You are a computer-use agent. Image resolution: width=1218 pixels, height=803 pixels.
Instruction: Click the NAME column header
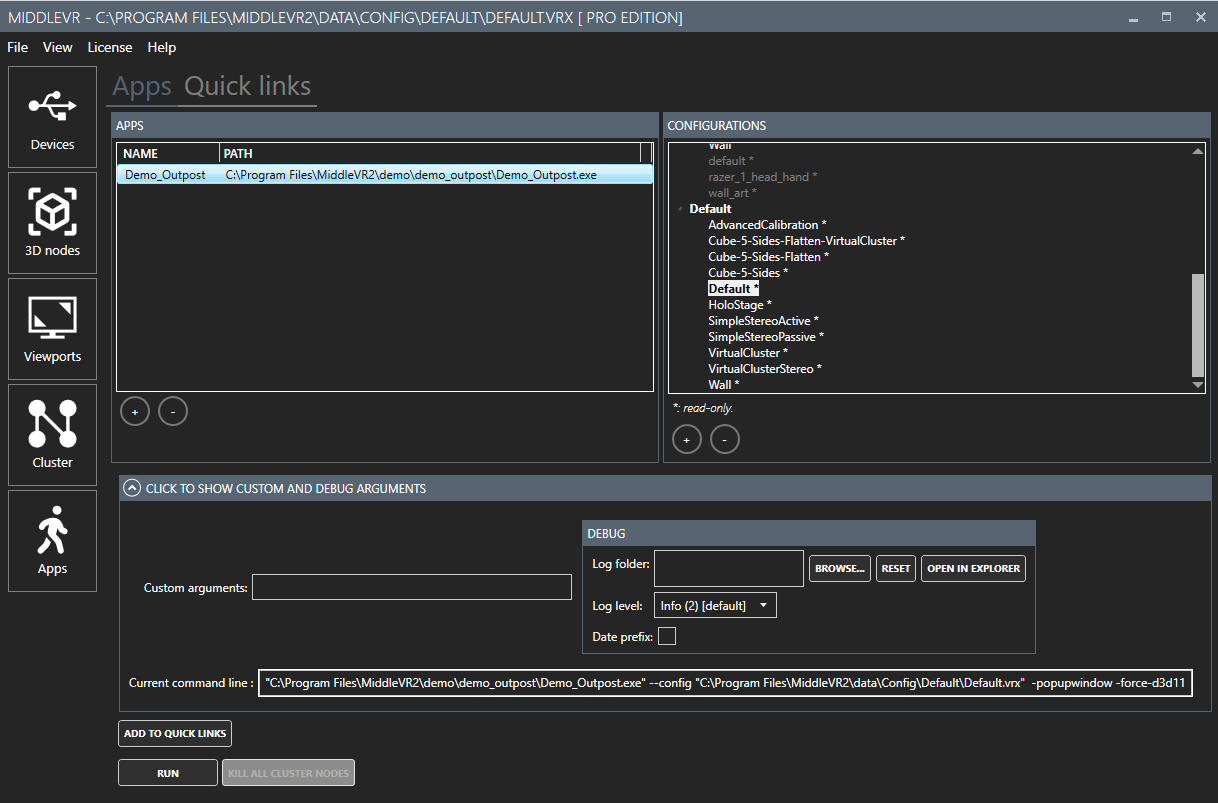[x=168, y=154]
